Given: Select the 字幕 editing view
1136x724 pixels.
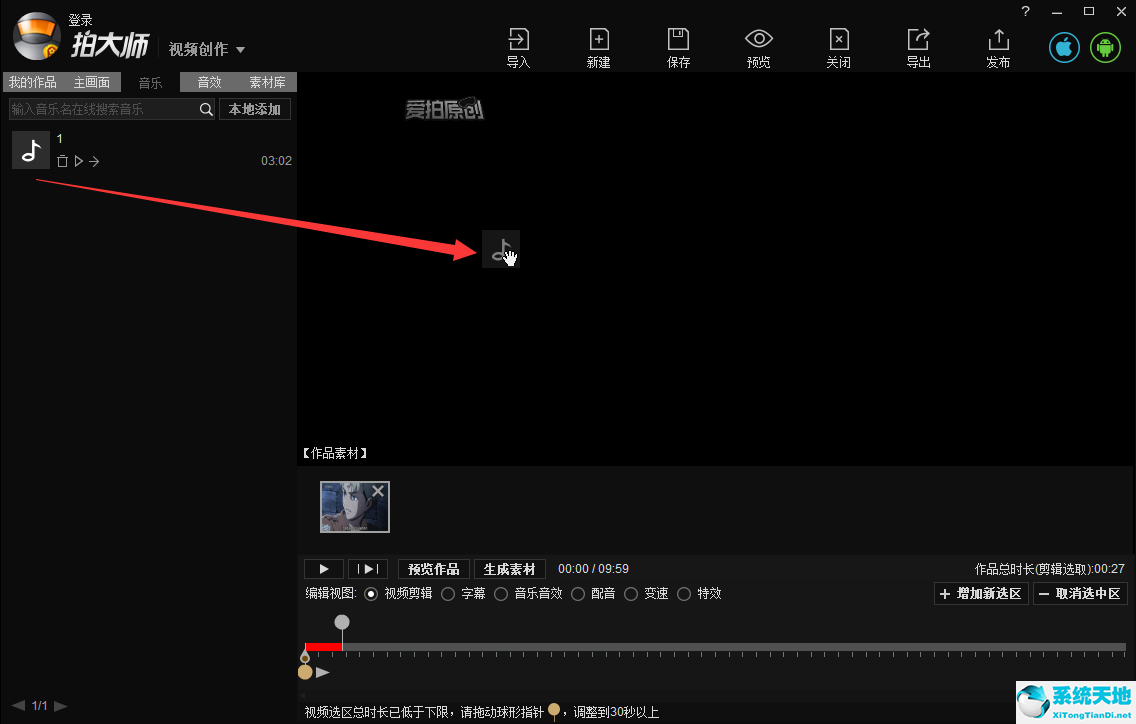Looking at the screenshot, I should [x=448, y=593].
